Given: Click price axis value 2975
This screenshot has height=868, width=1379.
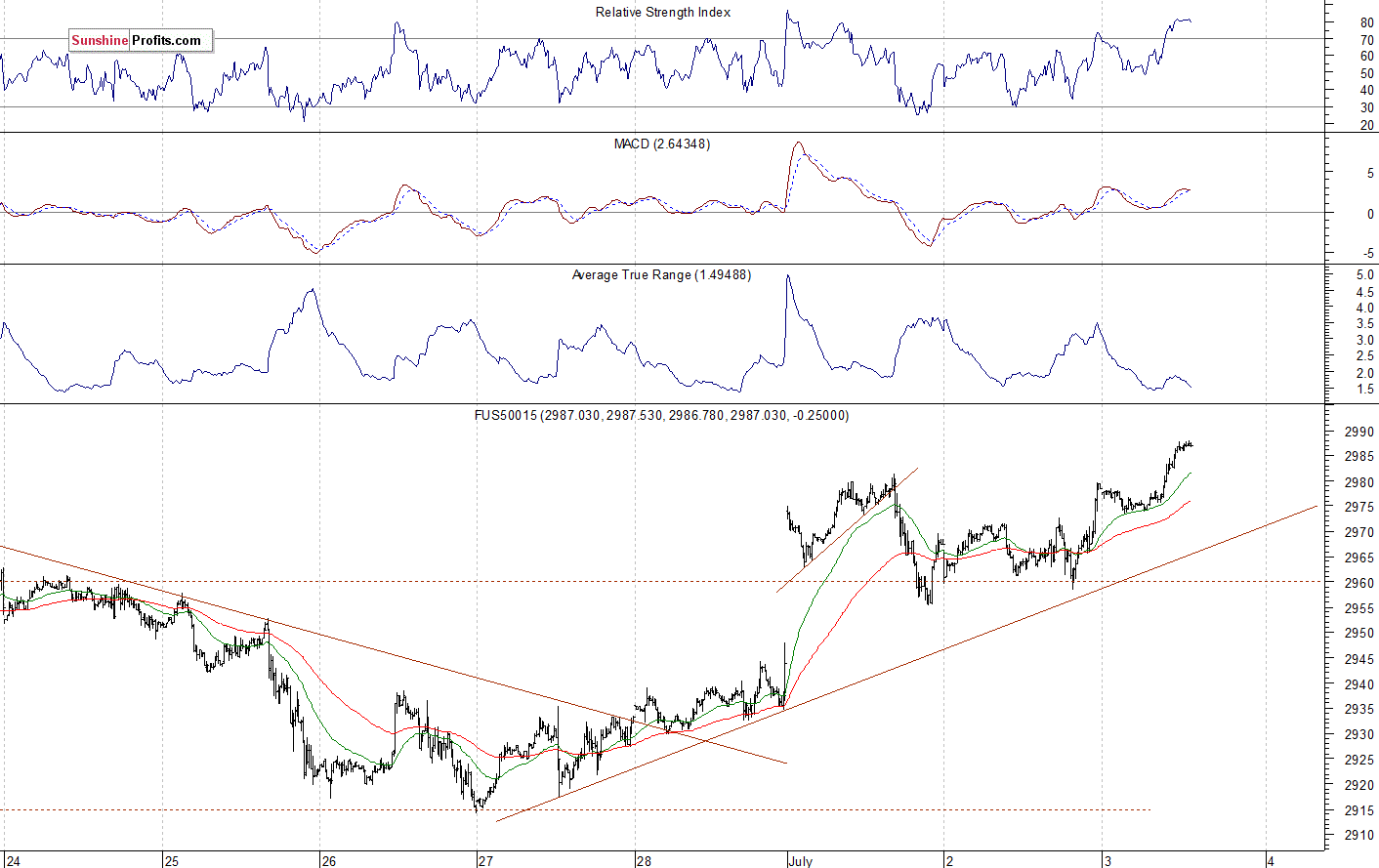Looking at the screenshot, I should (1360, 508).
